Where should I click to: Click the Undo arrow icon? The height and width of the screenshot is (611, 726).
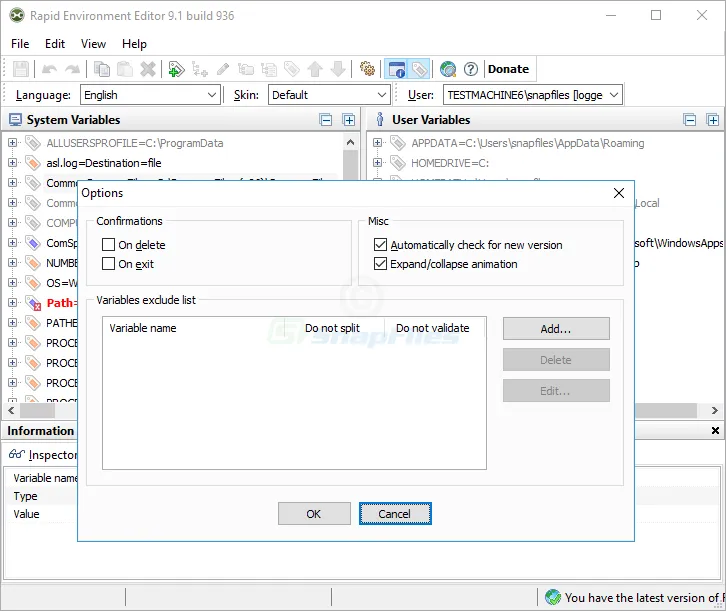tap(50, 69)
